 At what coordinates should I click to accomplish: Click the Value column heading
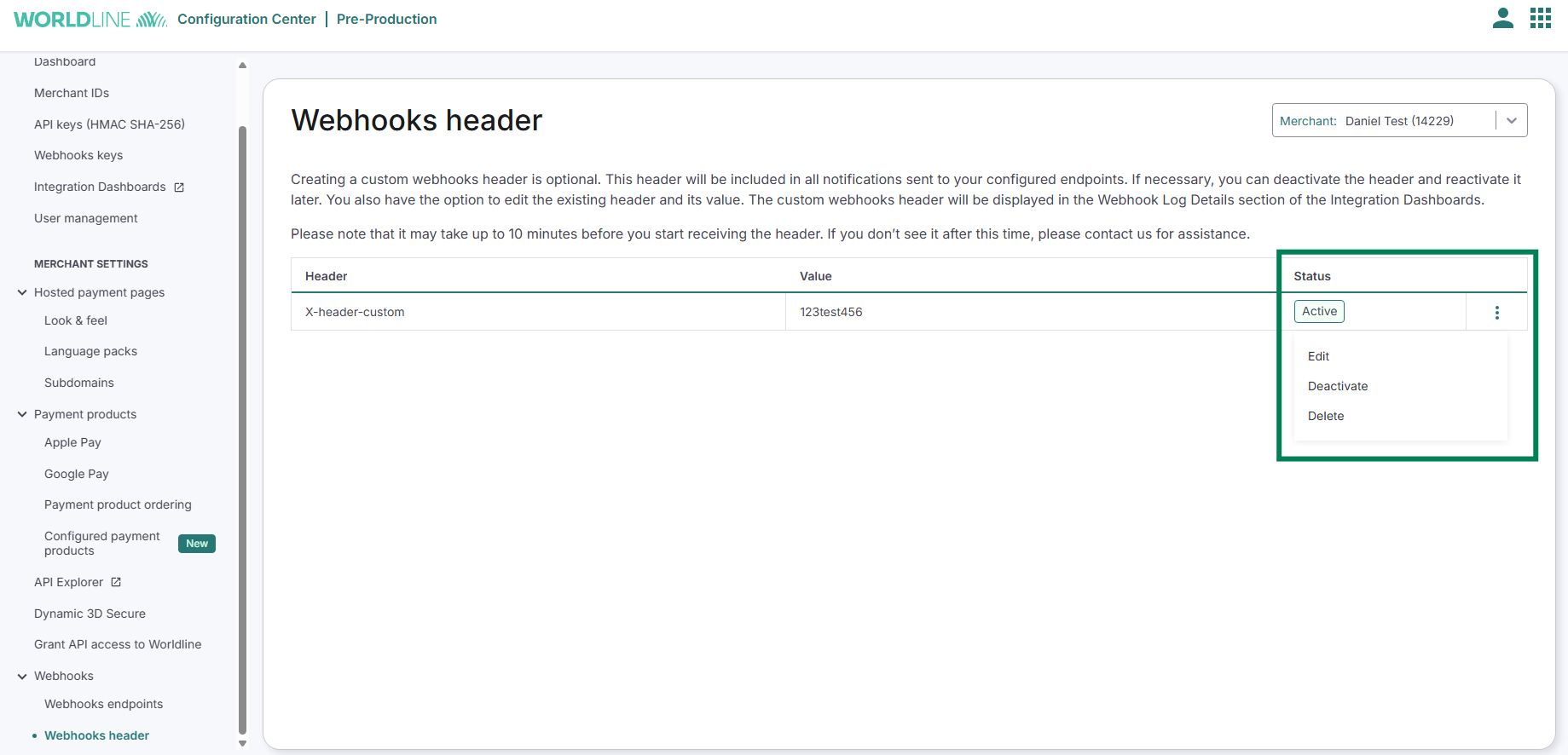click(816, 276)
